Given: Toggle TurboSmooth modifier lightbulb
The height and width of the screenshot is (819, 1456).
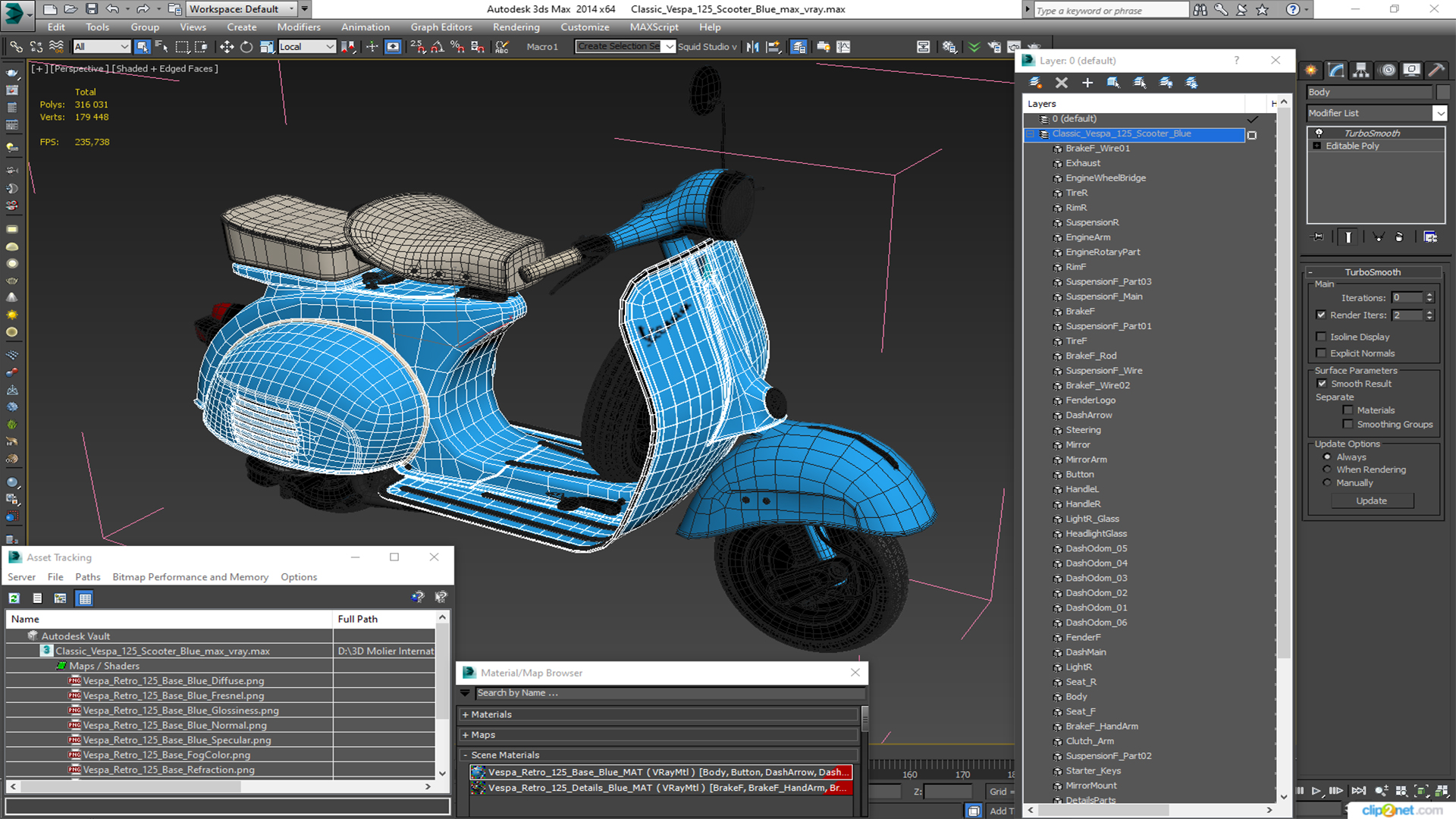Looking at the screenshot, I should click(x=1319, y=133).
